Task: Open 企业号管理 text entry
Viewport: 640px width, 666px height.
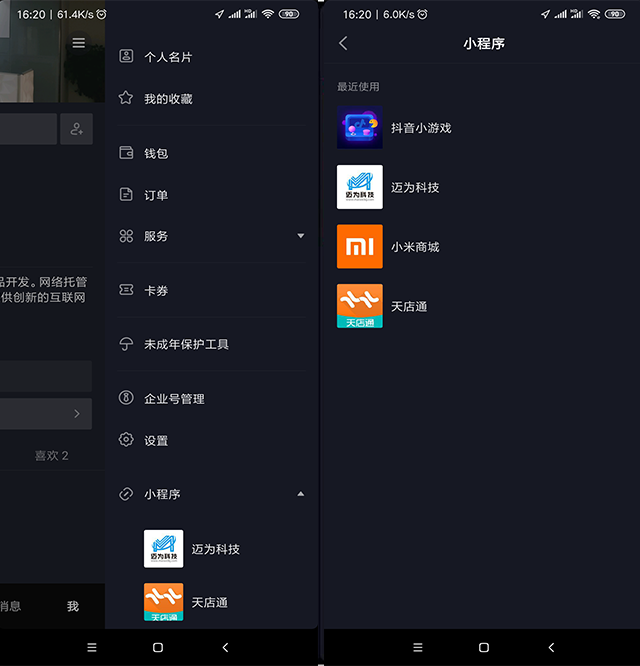Action: (174, 399)
